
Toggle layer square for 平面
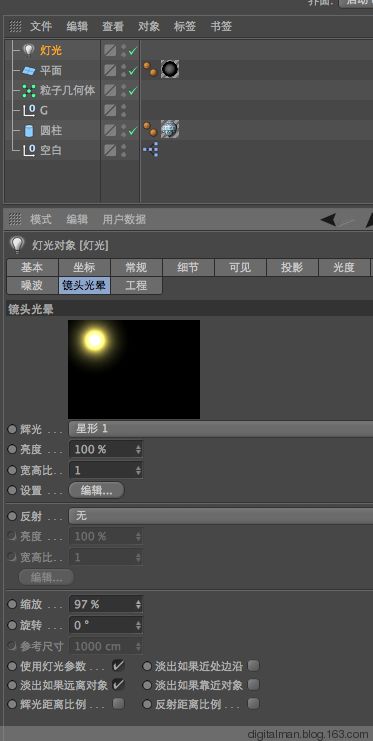point(110,70)
